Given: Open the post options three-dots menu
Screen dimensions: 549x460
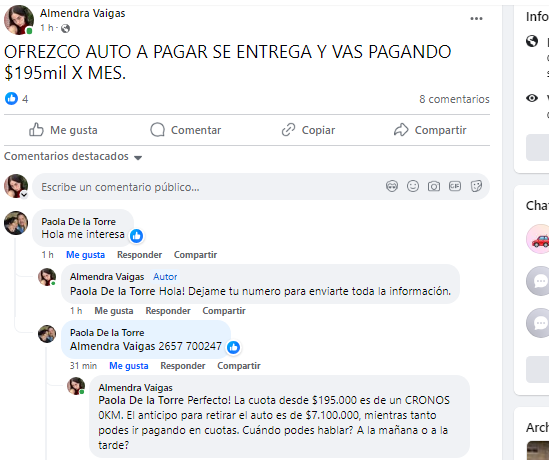Looking at the screenshot, I should [476, 19].
